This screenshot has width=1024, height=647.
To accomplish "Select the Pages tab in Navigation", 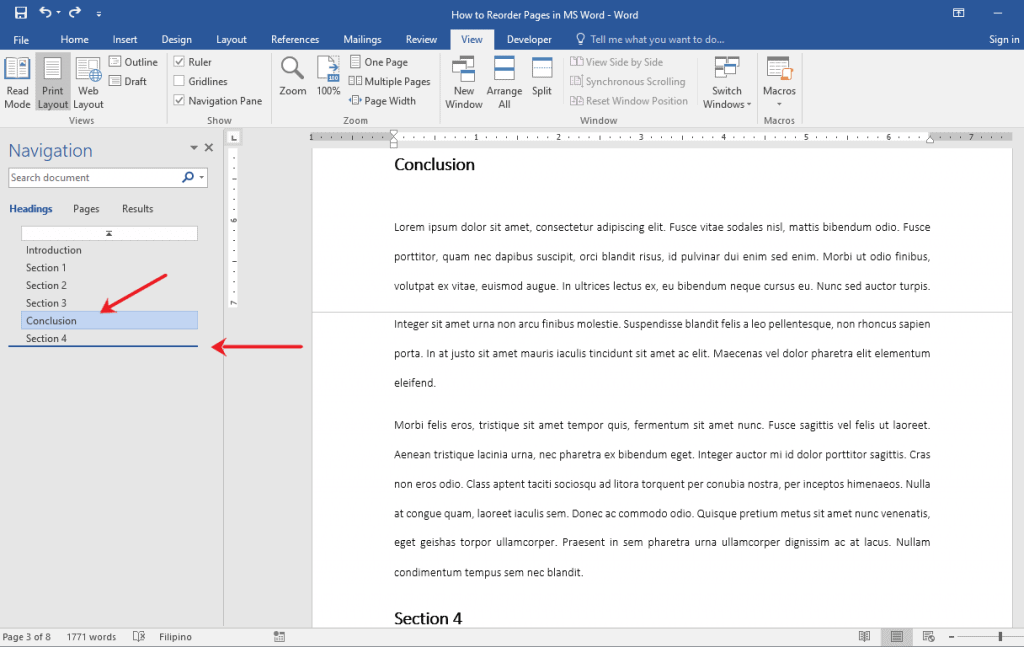I will click(86, 209).
